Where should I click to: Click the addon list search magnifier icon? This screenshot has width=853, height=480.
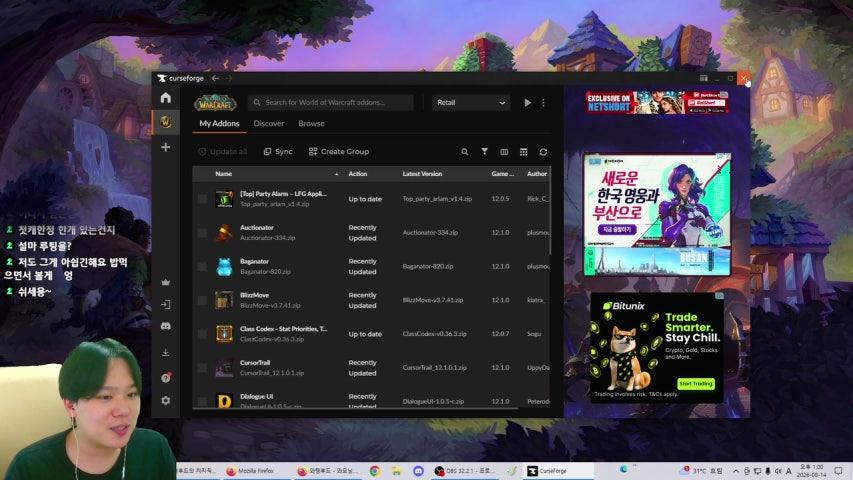click(x=465, y=152)
